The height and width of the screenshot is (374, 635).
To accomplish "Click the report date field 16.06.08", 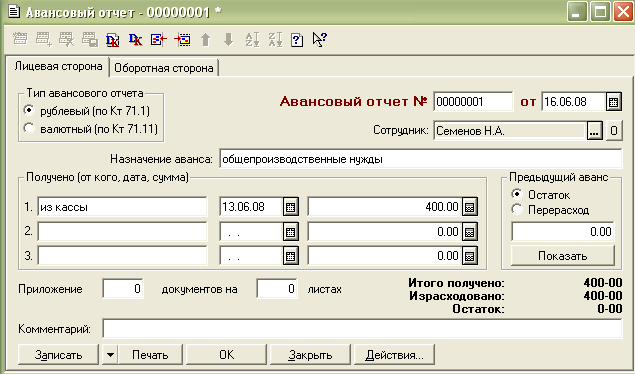I will 573,102.
